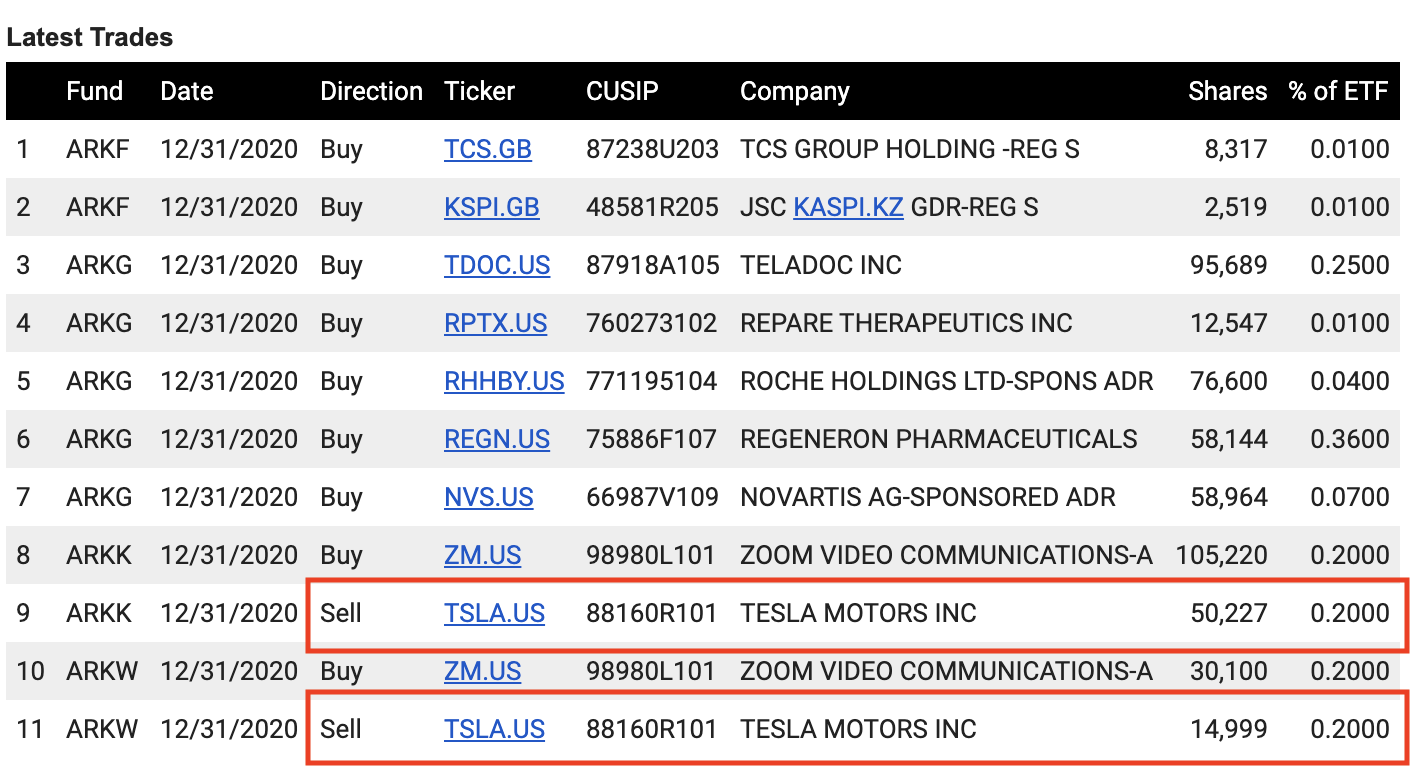Click TESLA MOTORS INC in ARKK row

point(858,614)
